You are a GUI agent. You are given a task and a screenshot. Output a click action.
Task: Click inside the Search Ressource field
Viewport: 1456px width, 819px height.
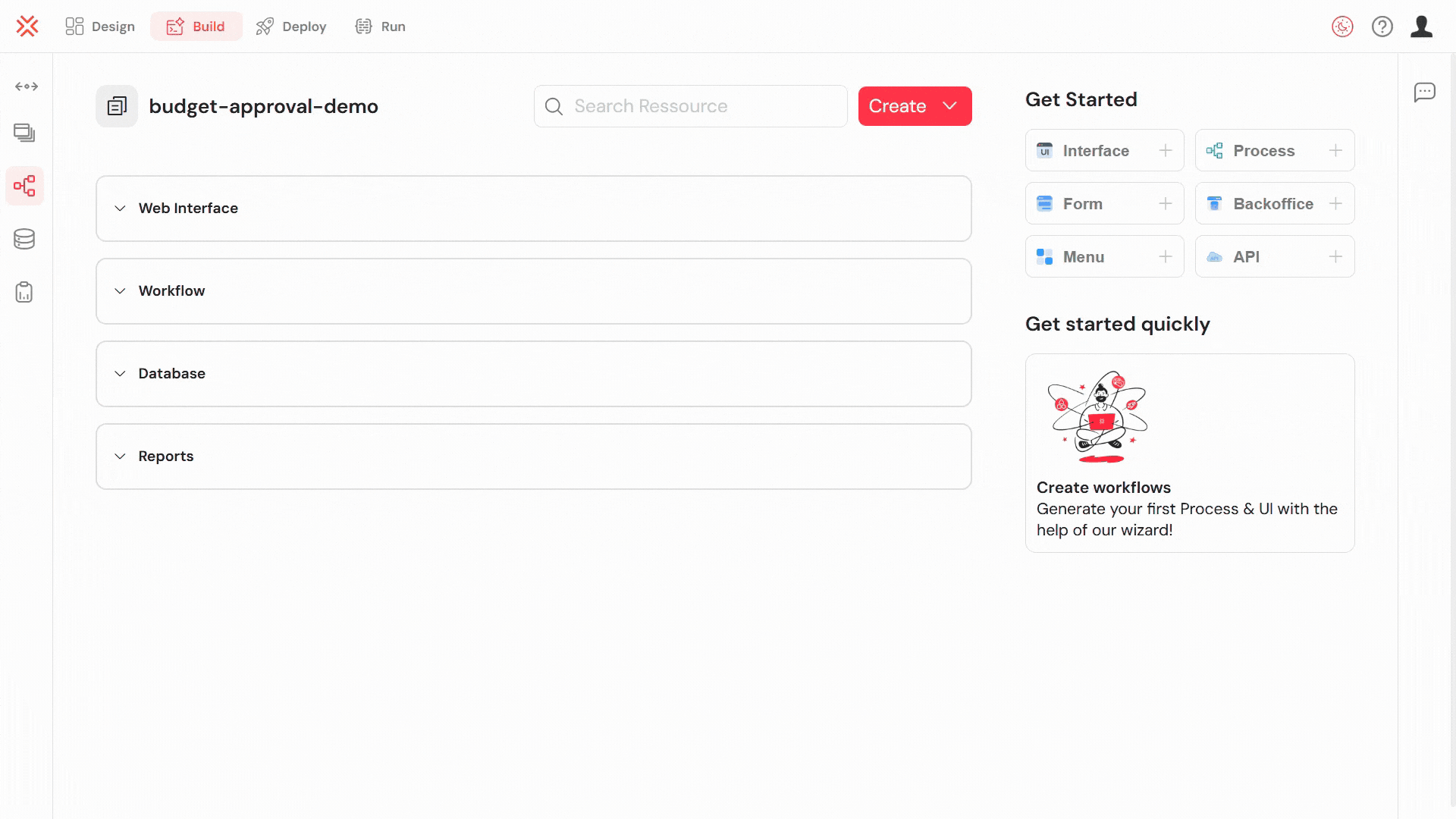tap(690, 105)
